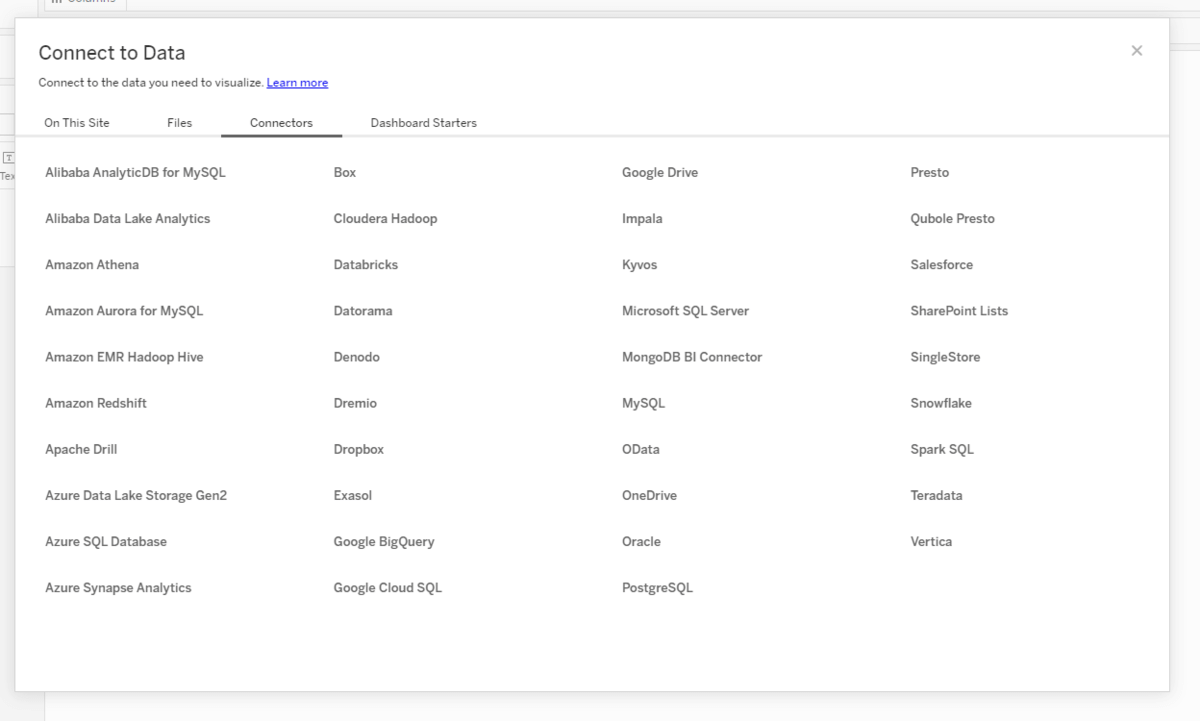The width and height of the screenshot is (1200, 721).
Task: Choose the Apache Drill connector
Action: pos(81,449)
